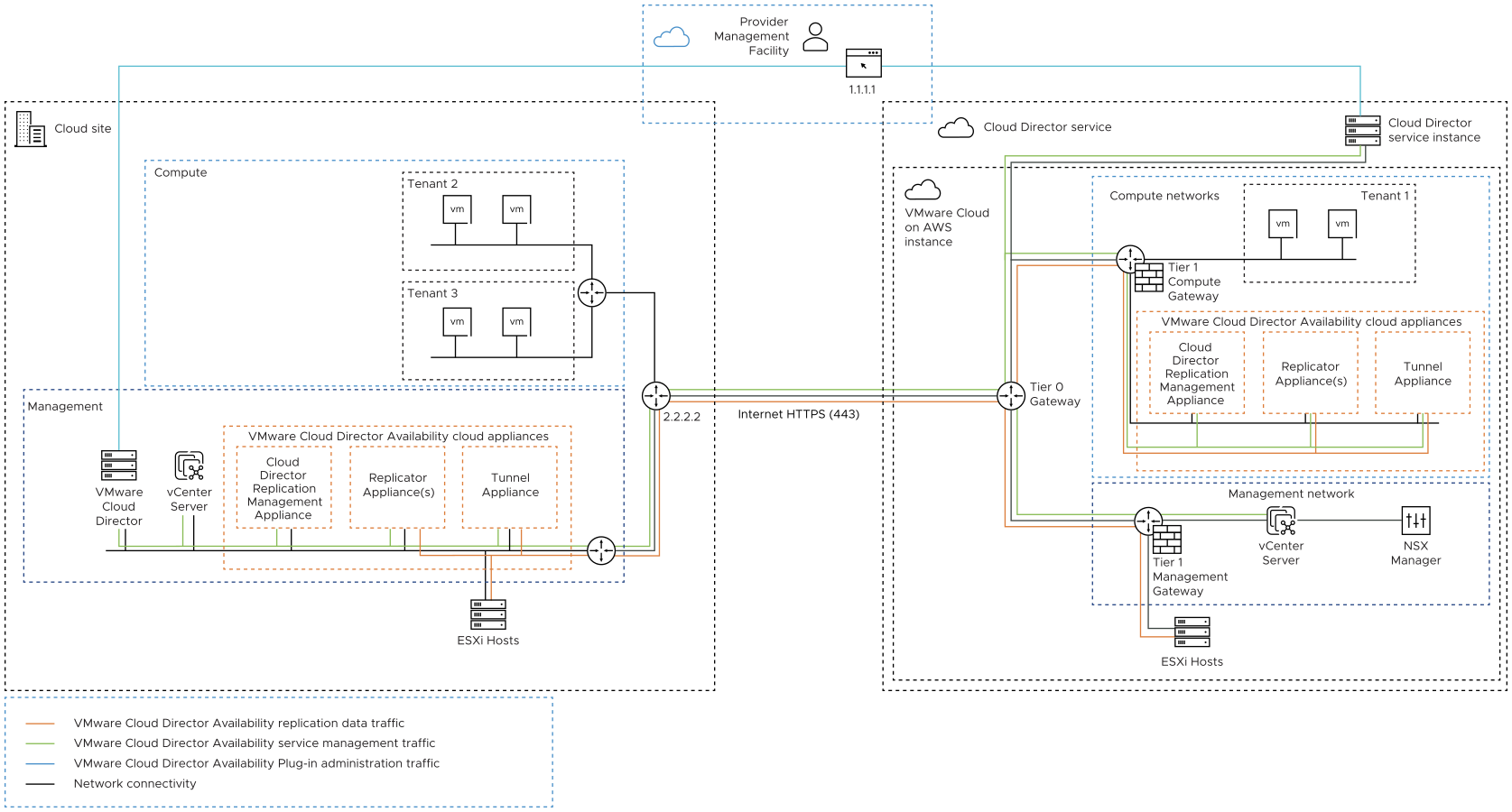Click the Cloud site management network router icon

pyautogui.click(x=601, y=550)
